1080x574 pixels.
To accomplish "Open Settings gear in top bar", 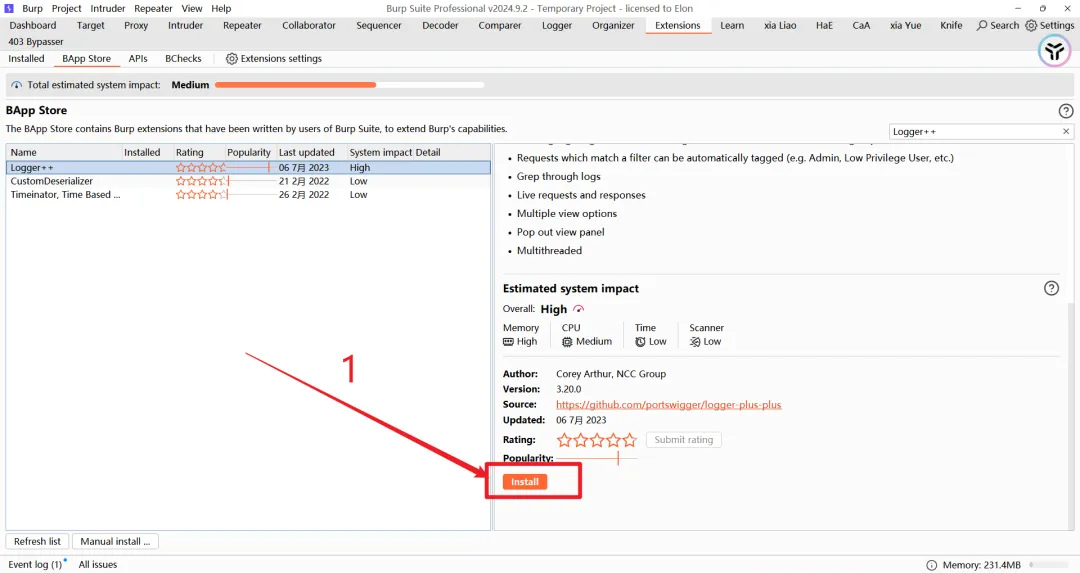I will (x=1031, y=25).
